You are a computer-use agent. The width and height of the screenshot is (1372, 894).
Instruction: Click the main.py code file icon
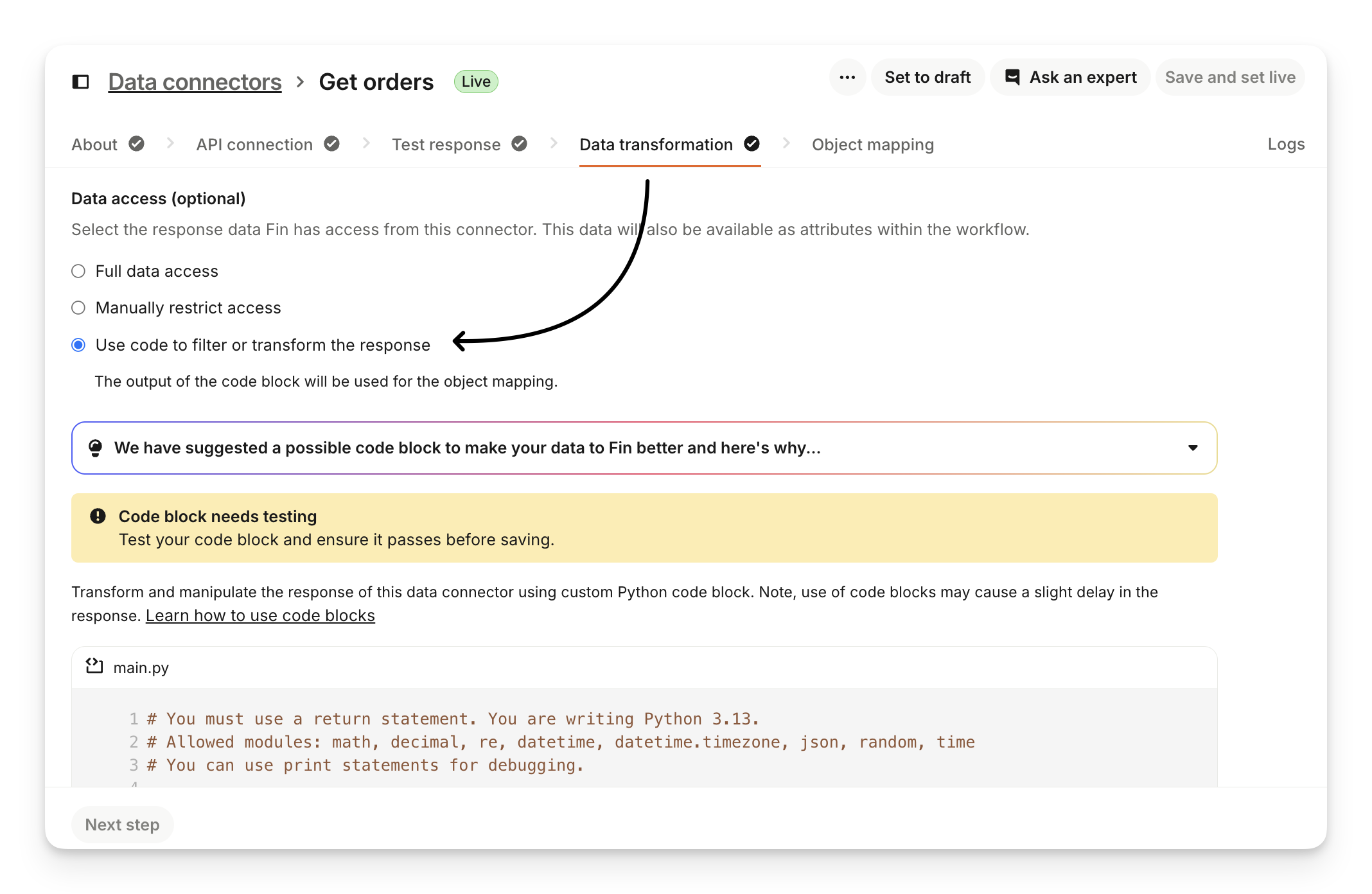coord(94,666)
